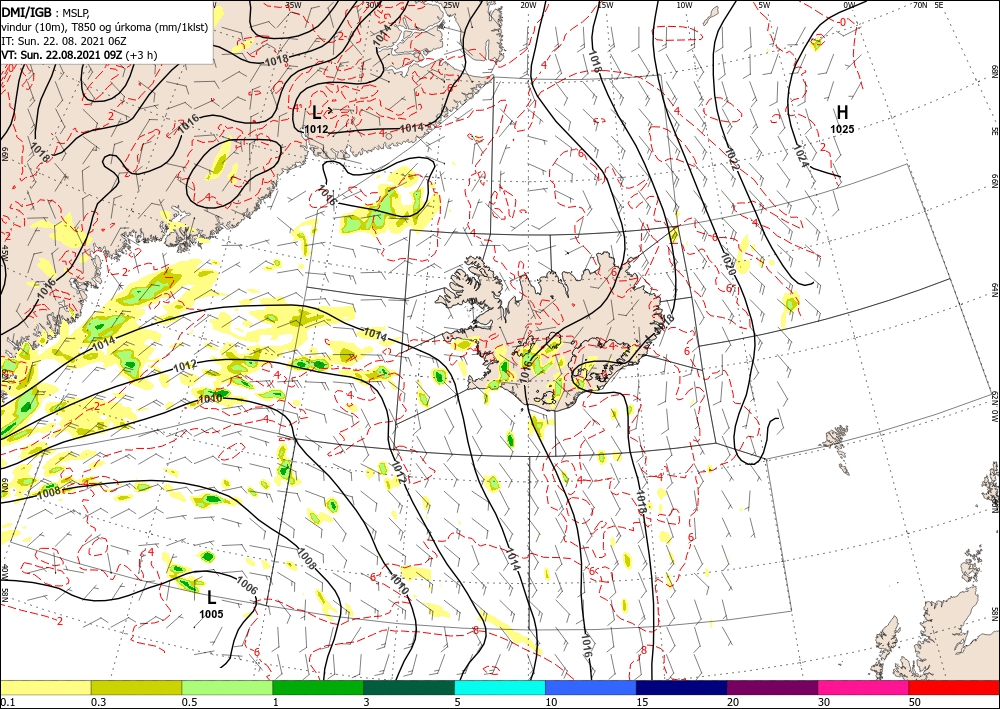Click the high pressure H symbol
The height and width of the screenshot is (709, 1000).
pyautogui.click(x=842, y=113)
